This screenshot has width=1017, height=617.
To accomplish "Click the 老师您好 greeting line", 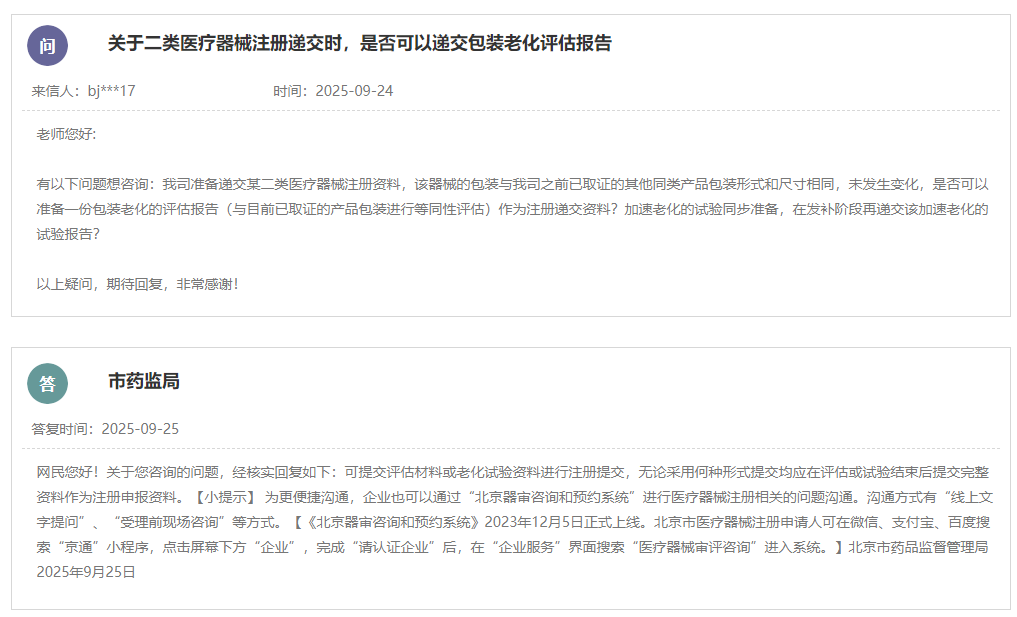I will click(66, 135).
